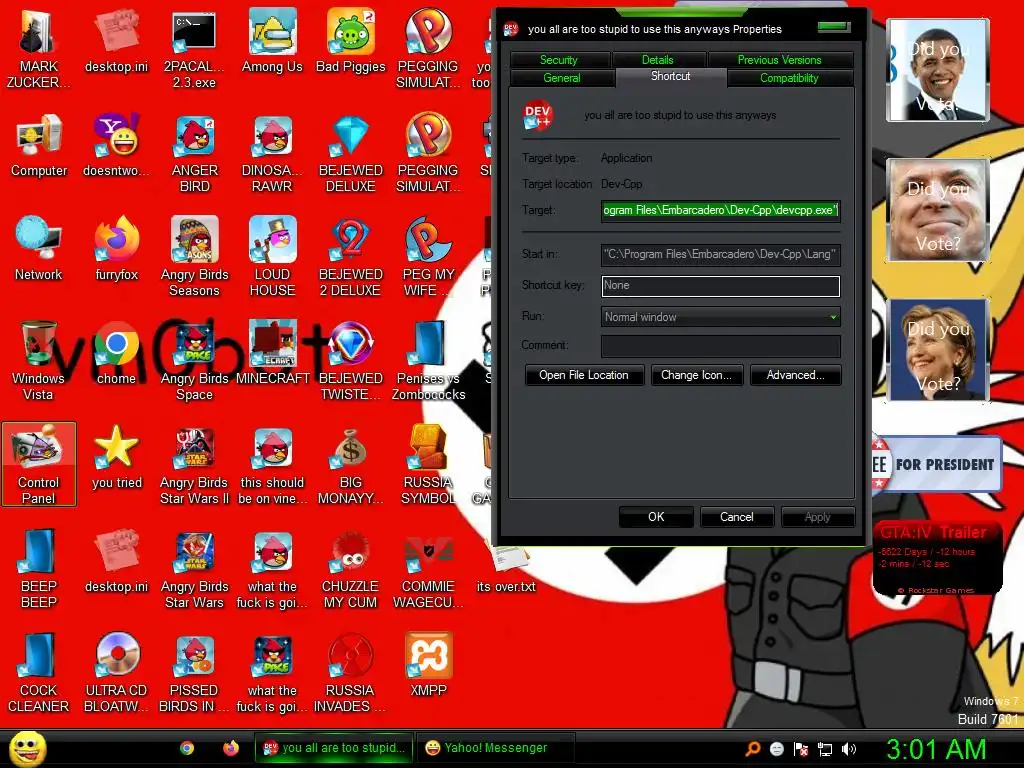The height and width of the screenshot is (768, 1024).
Task: Select the 2PACAL 2.3.exe icon
Action: tap(194, 48)
